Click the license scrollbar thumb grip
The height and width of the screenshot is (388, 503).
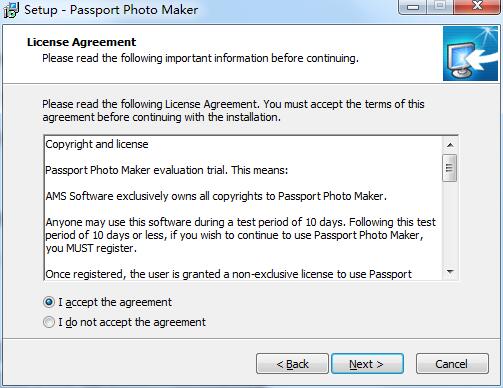[450, 168]
